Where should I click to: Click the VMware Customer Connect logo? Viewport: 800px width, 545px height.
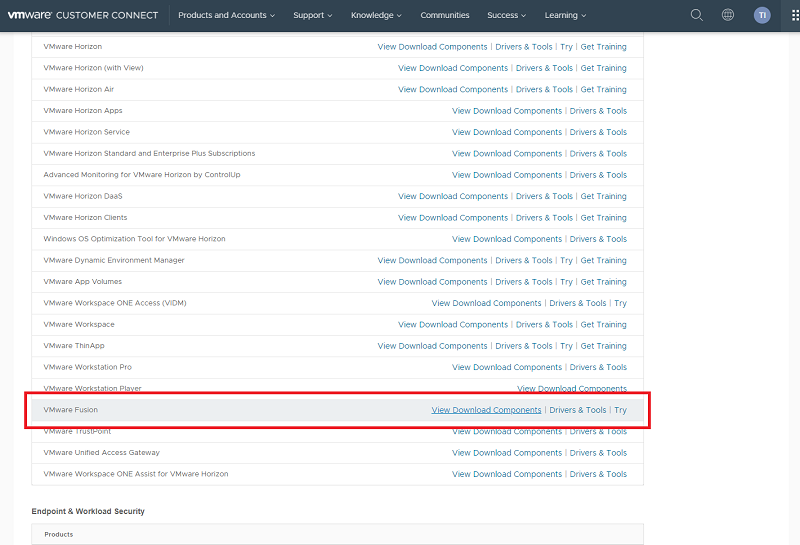[x=83, y=15]
